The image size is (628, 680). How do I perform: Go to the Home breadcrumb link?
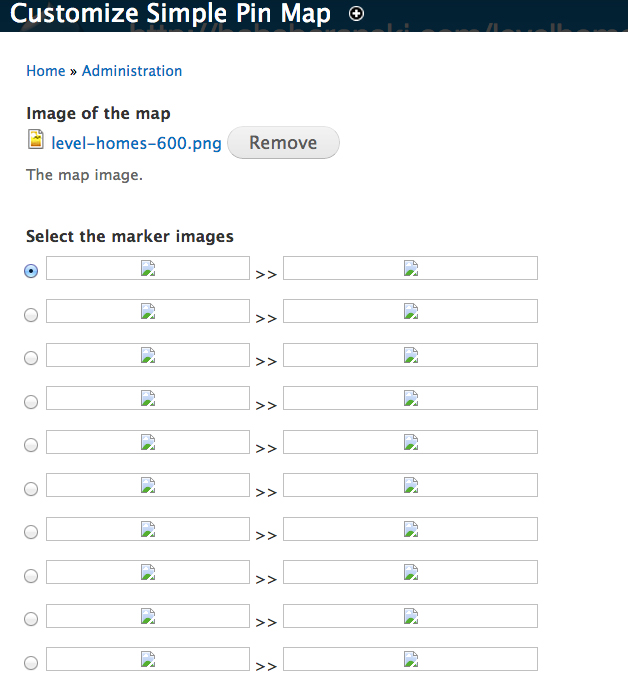pyautogui.click(x=45, y=71)
